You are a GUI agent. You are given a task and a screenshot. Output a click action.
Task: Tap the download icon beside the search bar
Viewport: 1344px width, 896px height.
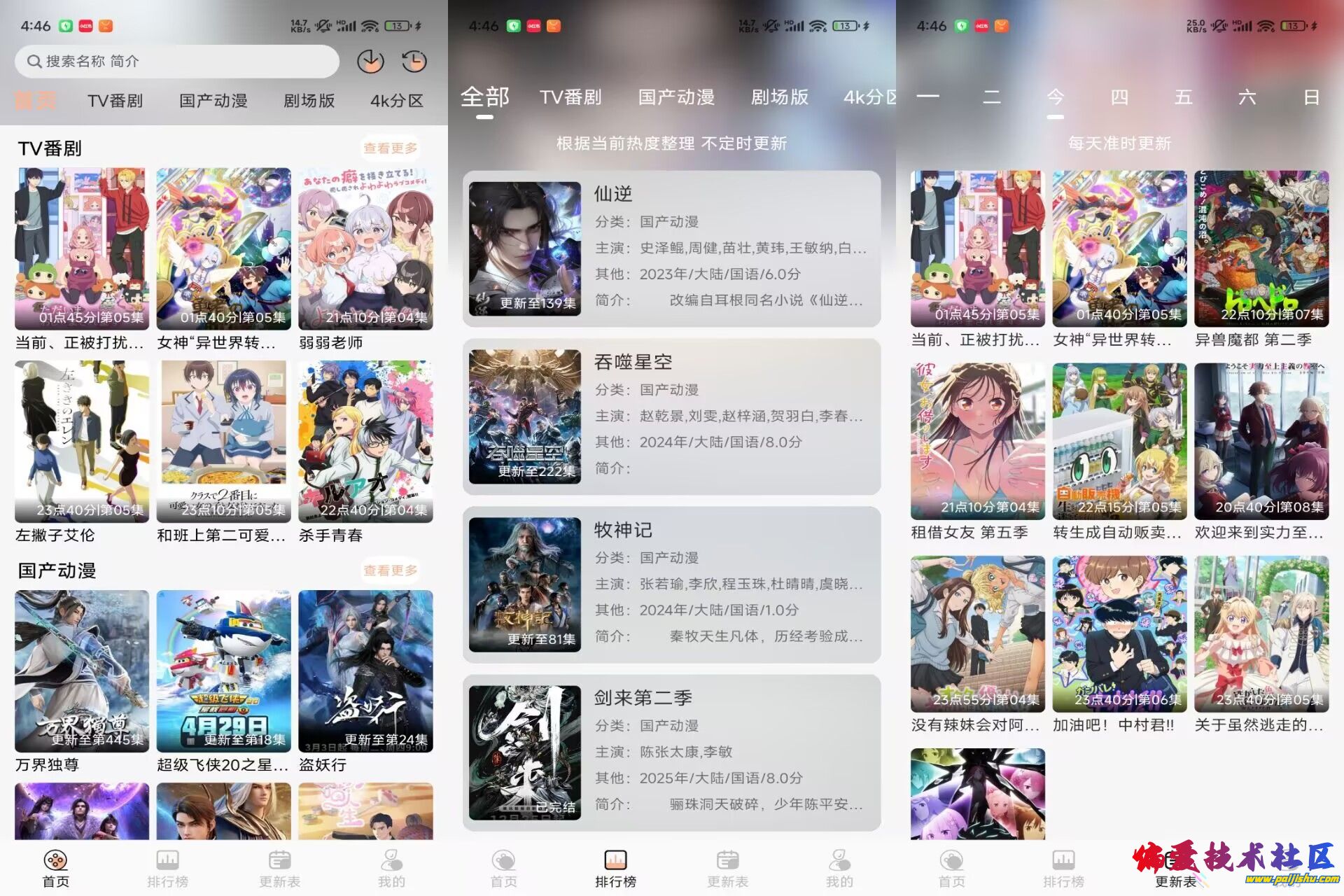click(370, 62)
